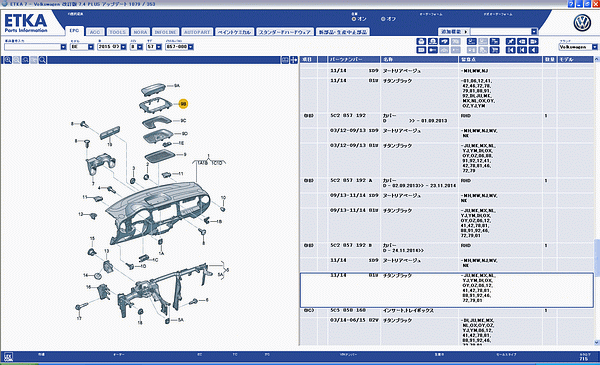Screen dimensions: 600x365
Task: Switch to the TOOLS tab
Action: 117,32
